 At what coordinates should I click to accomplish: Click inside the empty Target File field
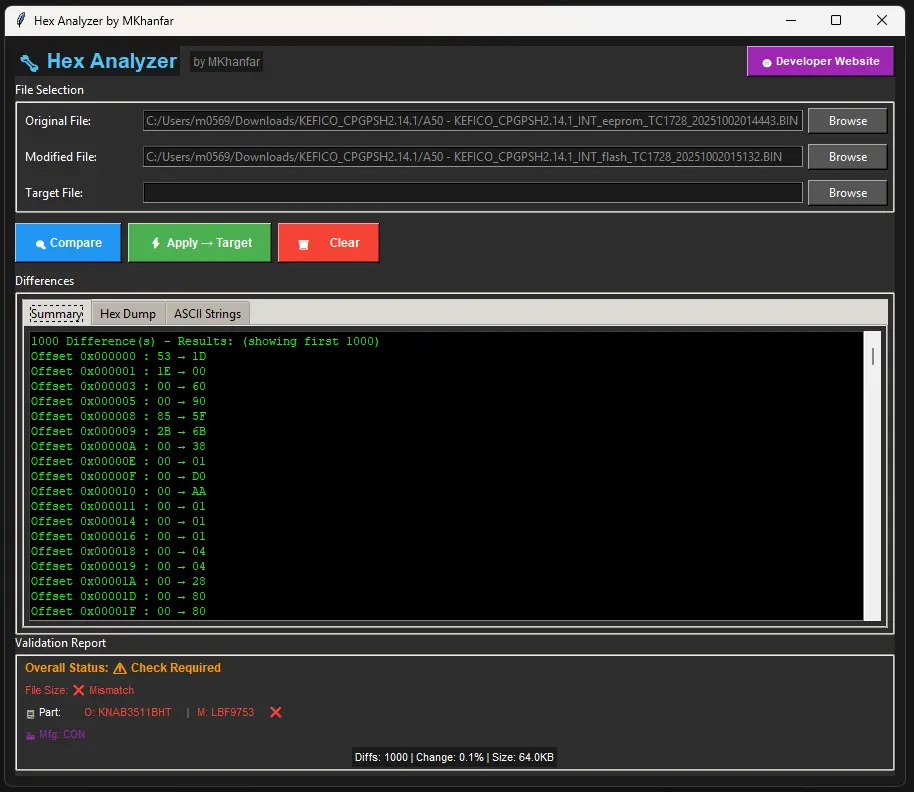tap(470, 192)
